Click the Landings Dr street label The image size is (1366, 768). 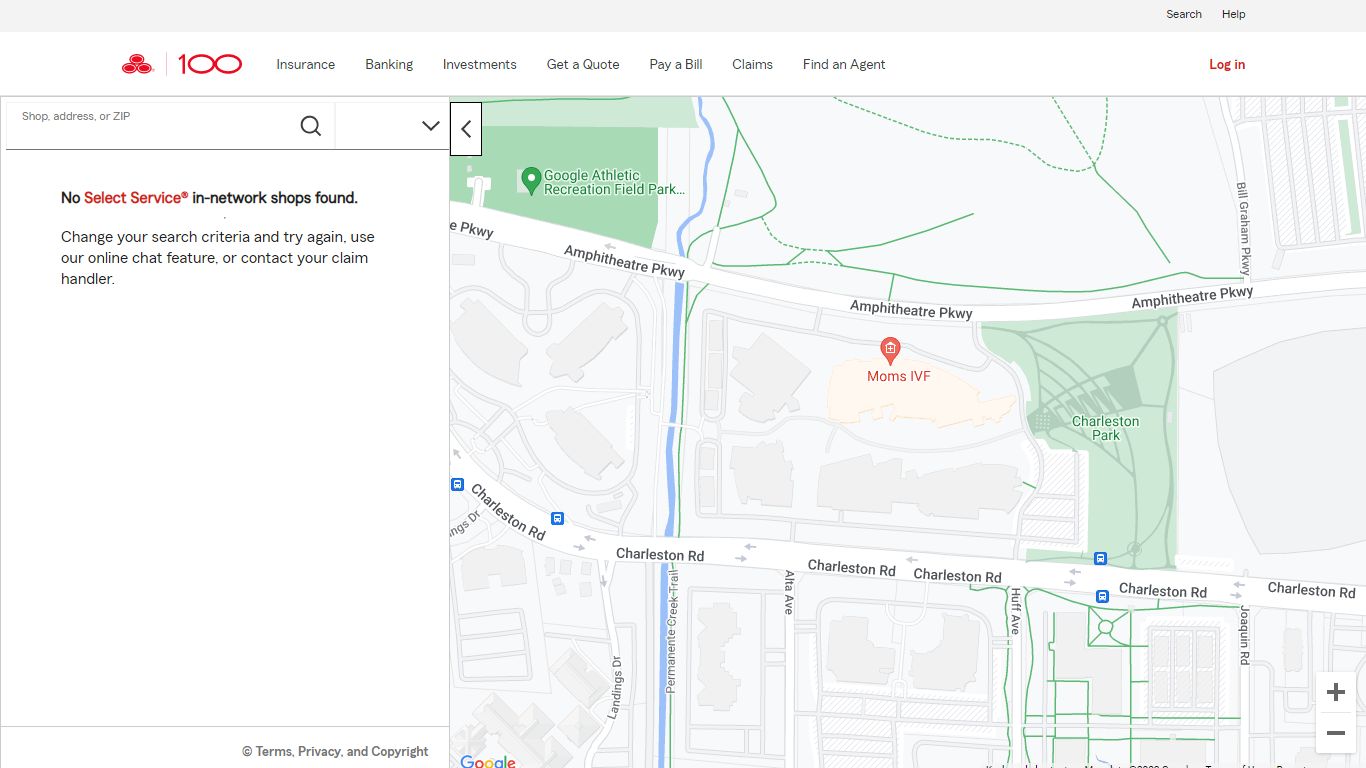pos(616,688)
